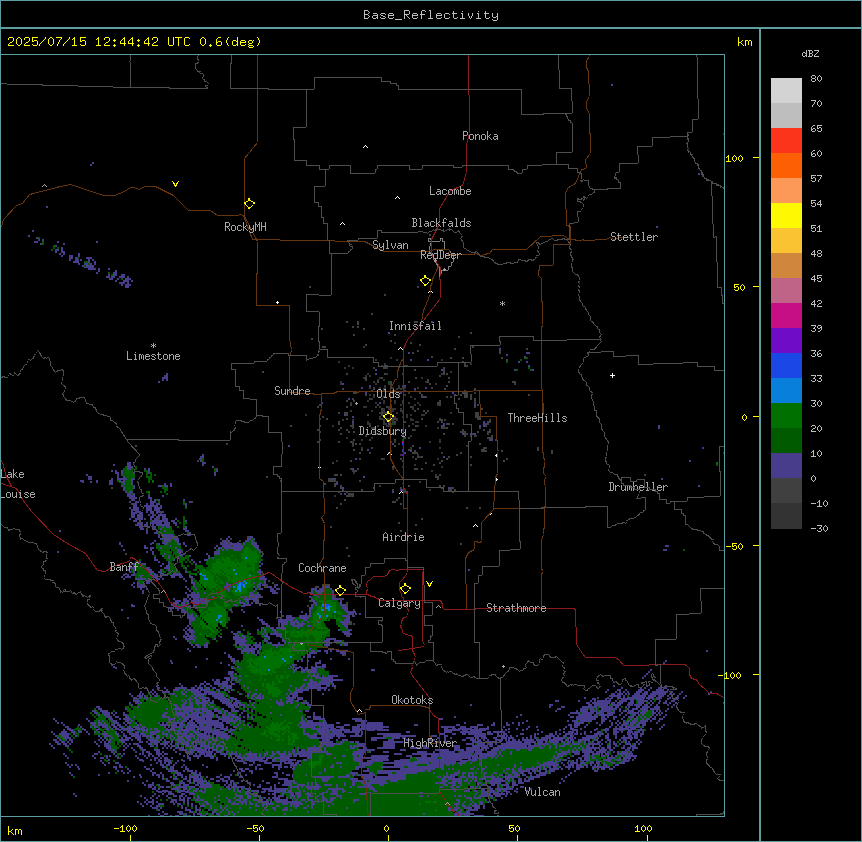This screenshot has width=862, height=842.
Task: Click the yellow marker south of RedDeer
Action: [425, 281]
